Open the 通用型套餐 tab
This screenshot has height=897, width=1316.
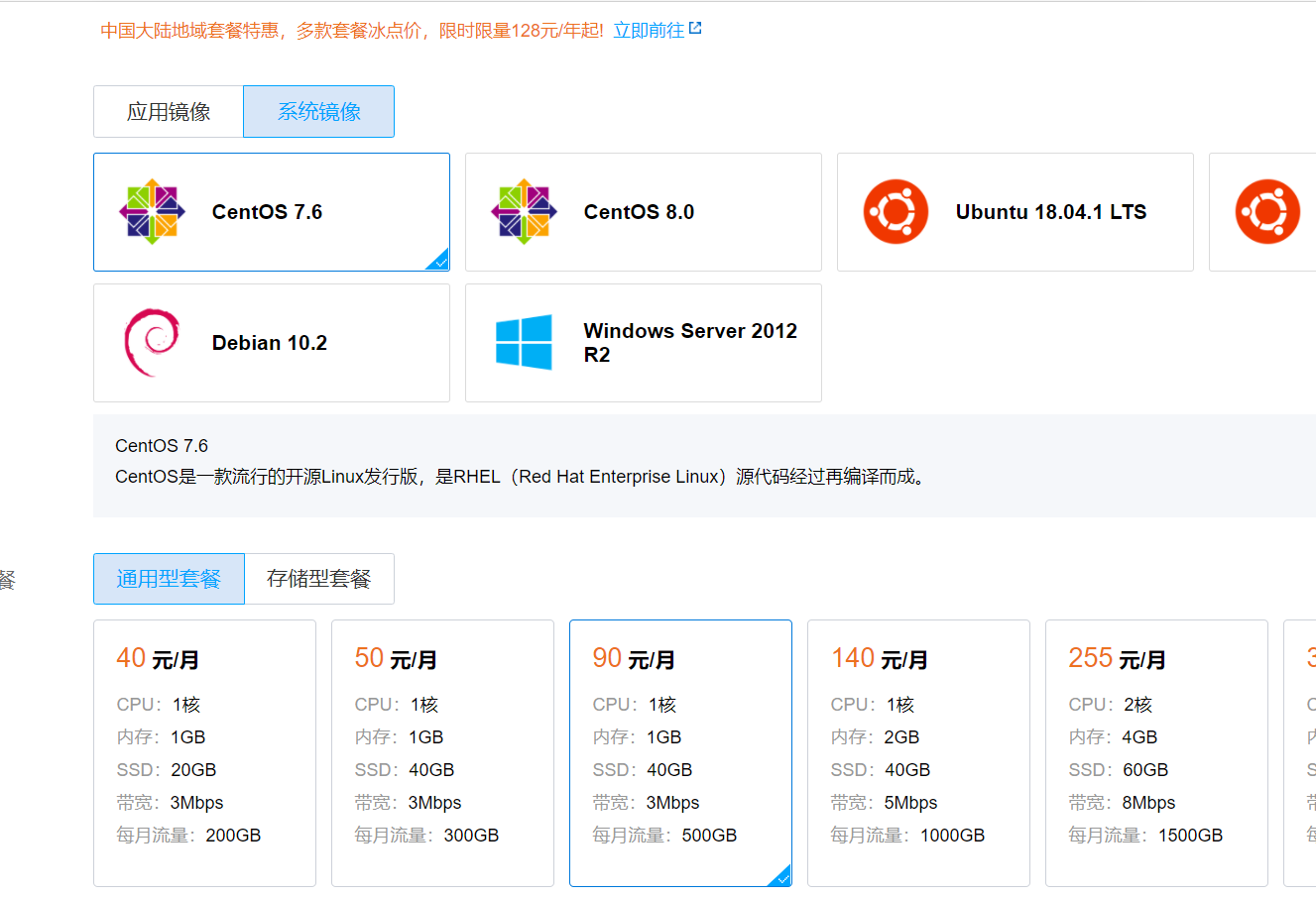(169, 579)
